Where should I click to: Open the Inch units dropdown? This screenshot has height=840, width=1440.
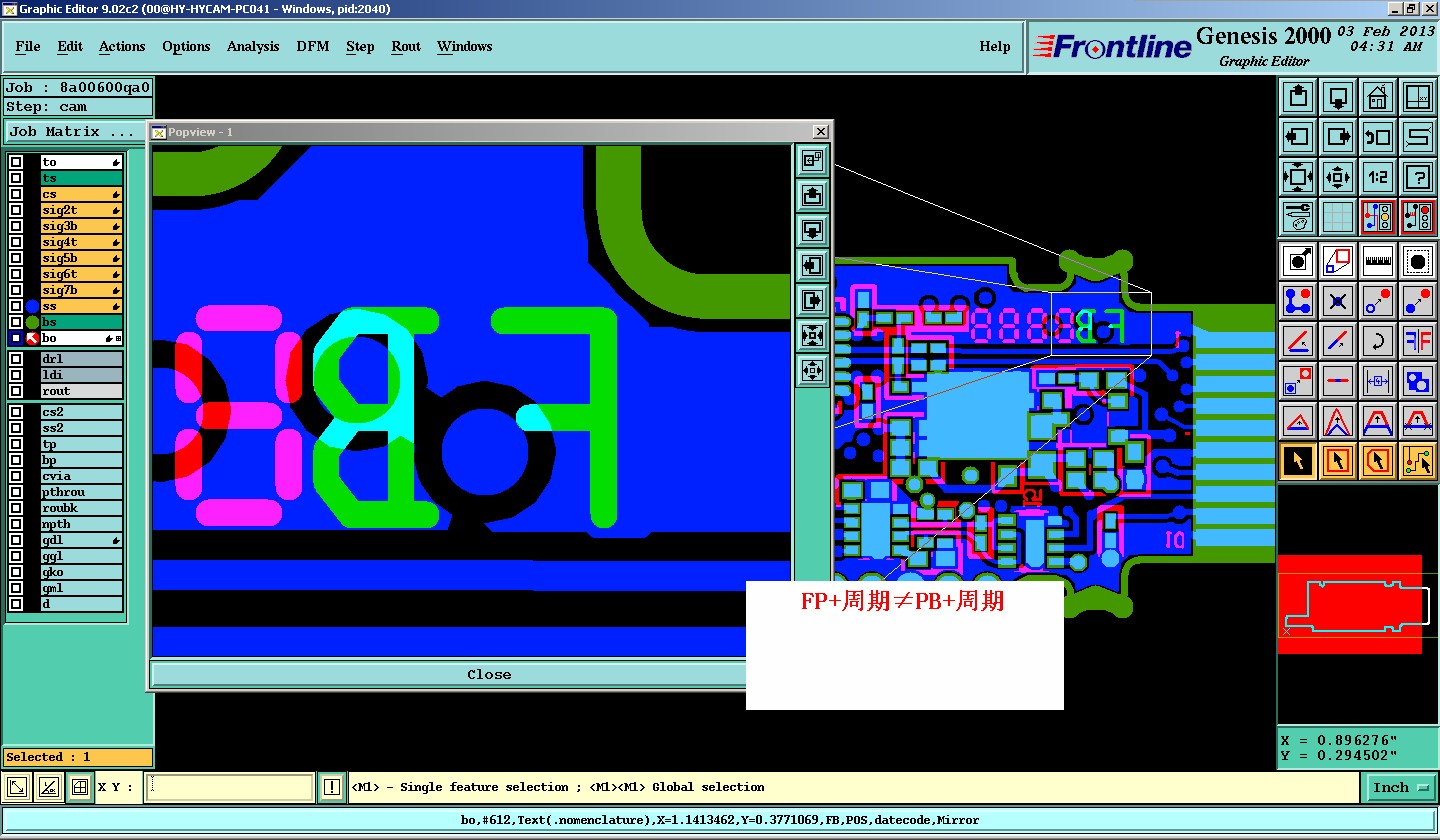[1401, 787]
